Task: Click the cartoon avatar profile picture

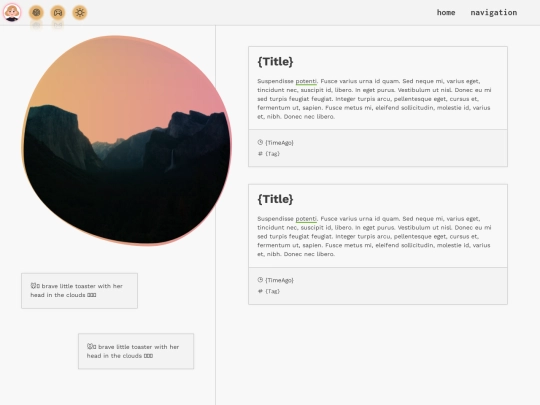Action: pos(12,12)
